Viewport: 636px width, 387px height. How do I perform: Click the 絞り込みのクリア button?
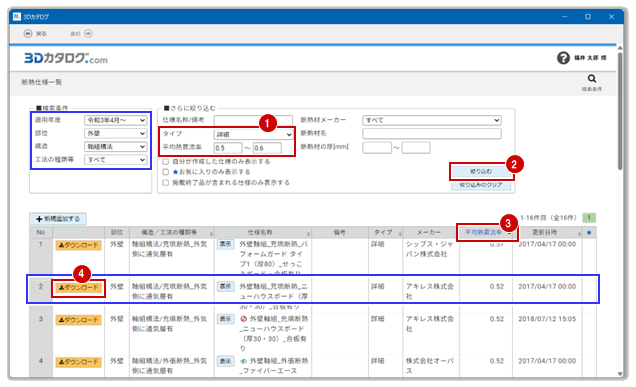[481, 185]
